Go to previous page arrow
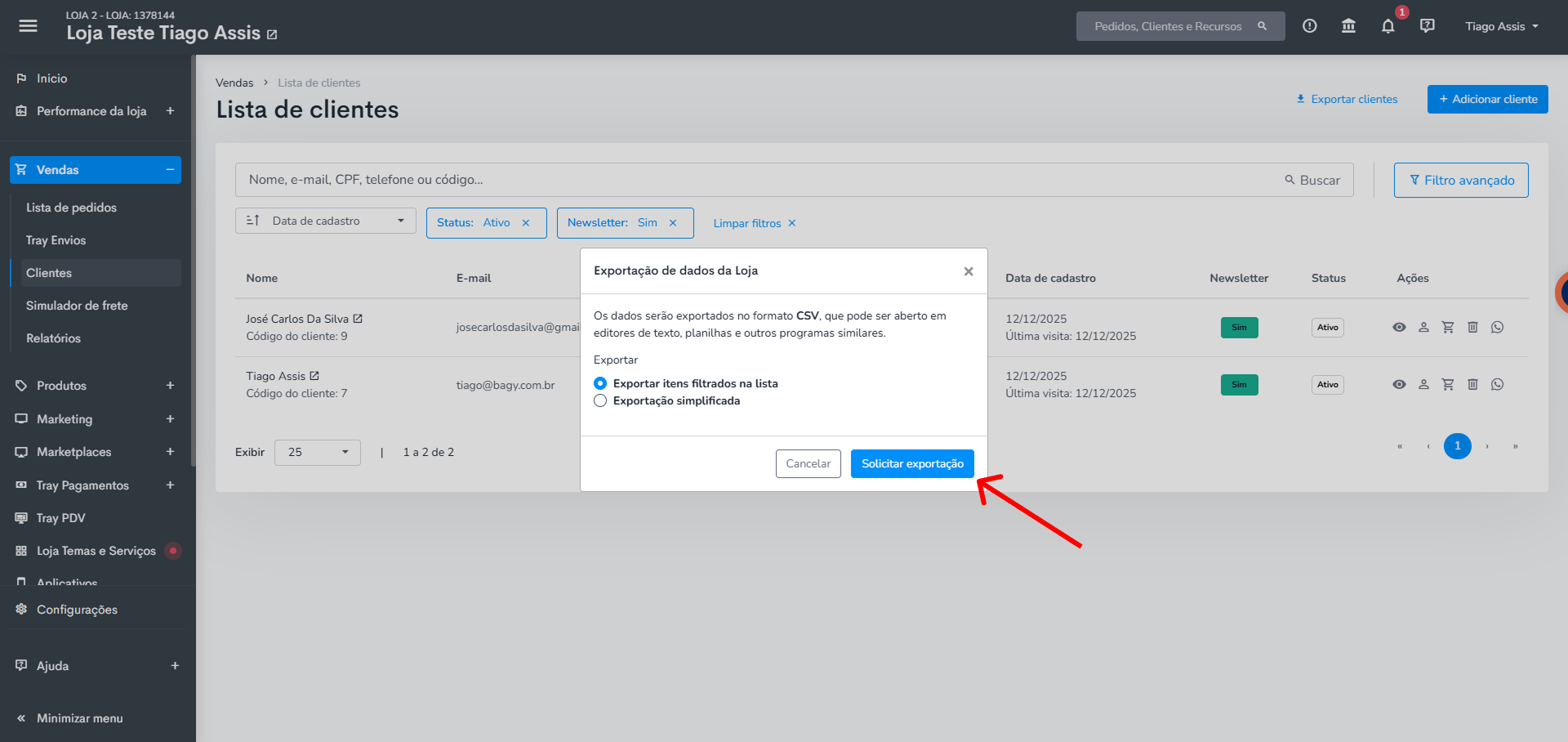1568x742 pixels. (x=1428, y=446)
